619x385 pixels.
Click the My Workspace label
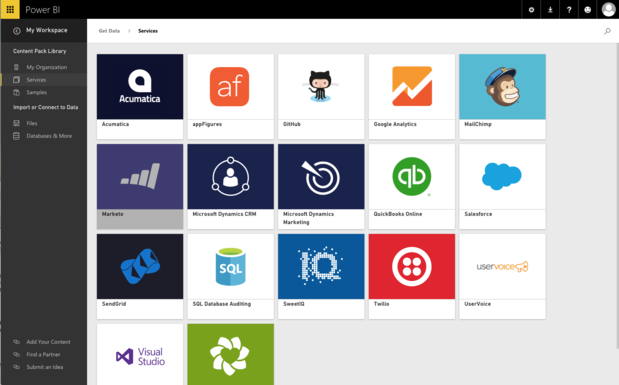47,30
